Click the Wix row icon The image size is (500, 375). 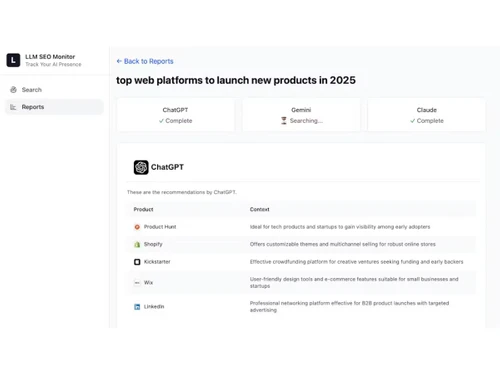[x=137, y=283]
